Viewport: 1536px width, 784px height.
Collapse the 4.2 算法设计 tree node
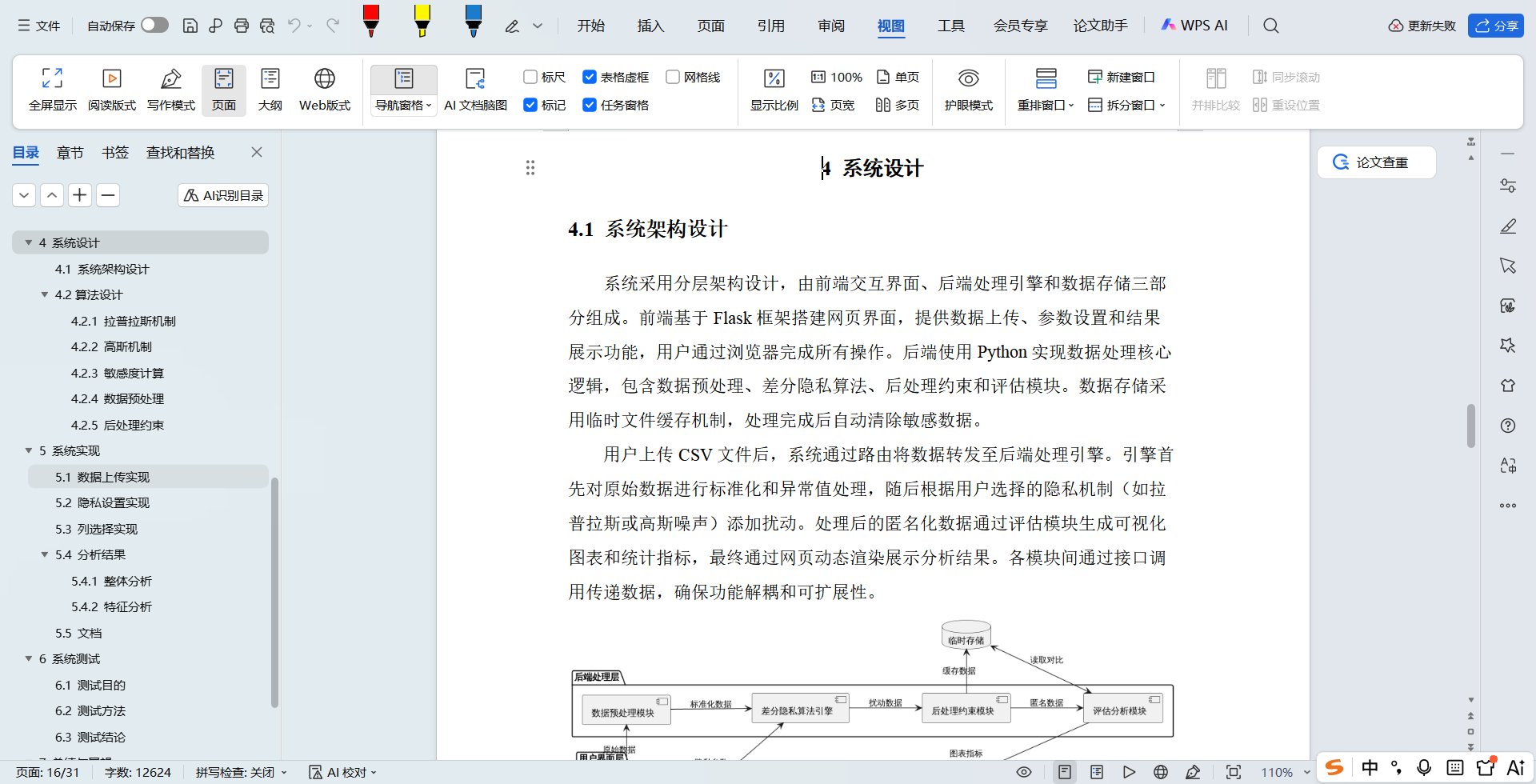(45, 294)
